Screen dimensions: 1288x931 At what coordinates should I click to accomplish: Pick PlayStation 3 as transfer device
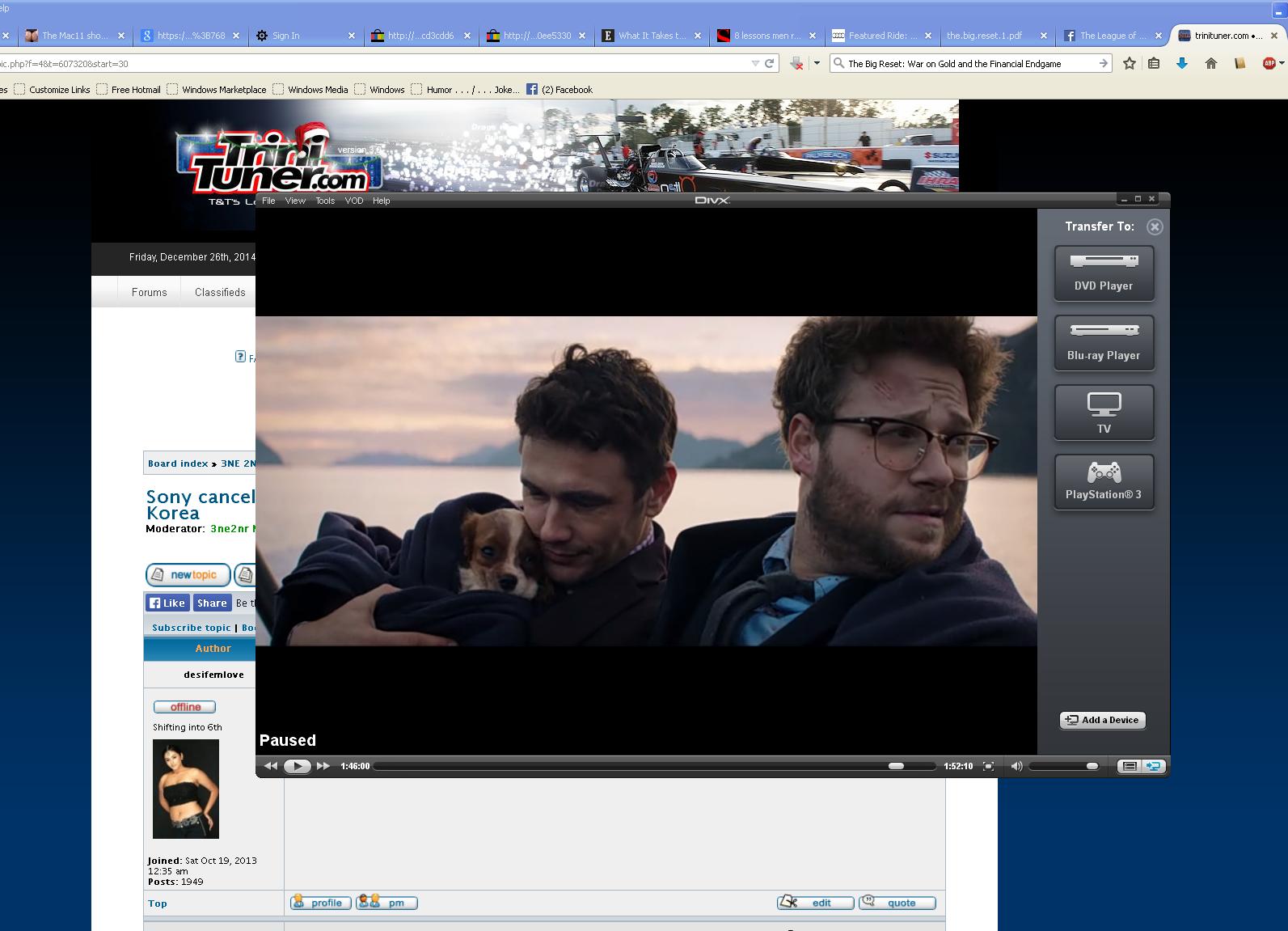pos(1104,482)
